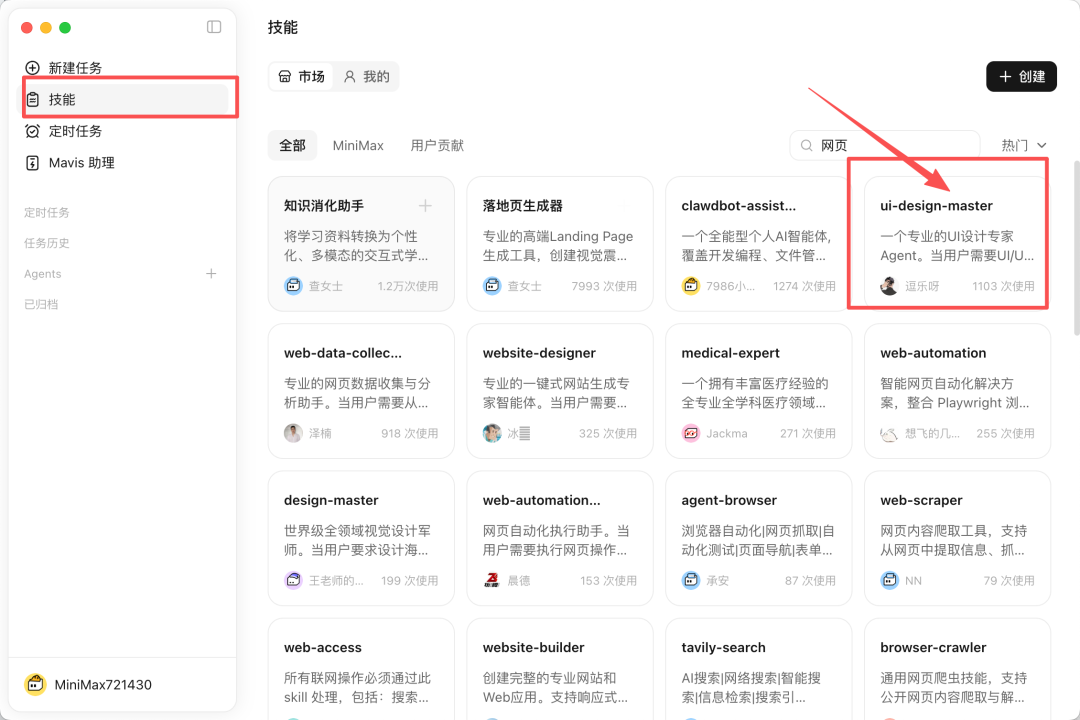This screenshot has height=720, width=1080.
Task: Open the web-data-collec... skill card title
Action: tap(342, 353)
